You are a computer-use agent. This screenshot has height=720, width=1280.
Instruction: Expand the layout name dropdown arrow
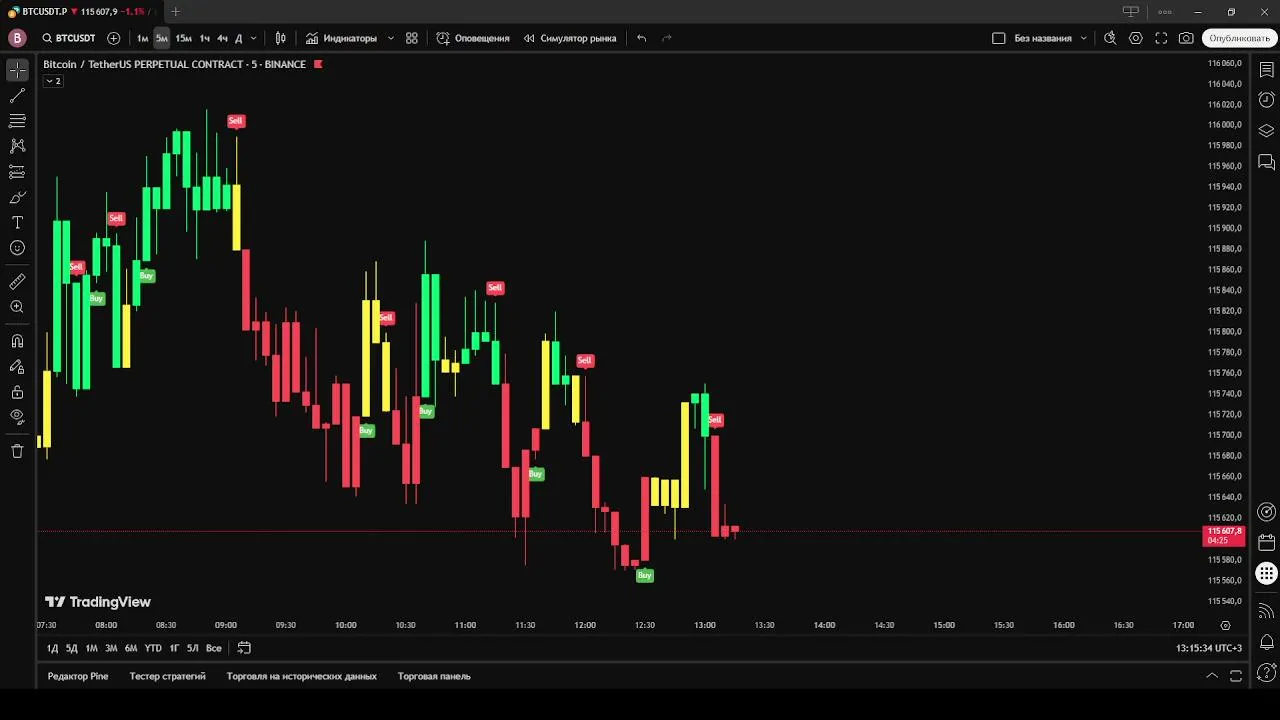click(x=1084, y=38)
